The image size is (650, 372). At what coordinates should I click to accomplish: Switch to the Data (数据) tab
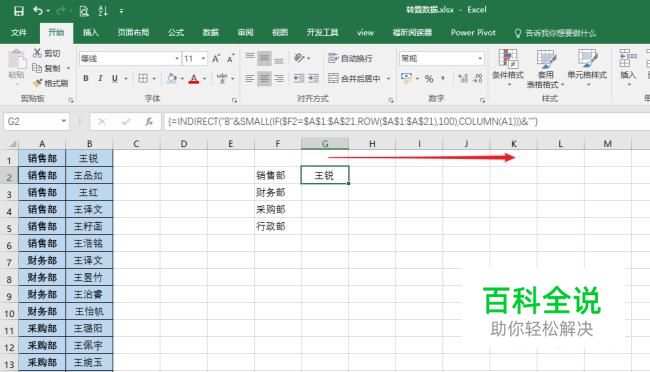[x=211, y=32]
